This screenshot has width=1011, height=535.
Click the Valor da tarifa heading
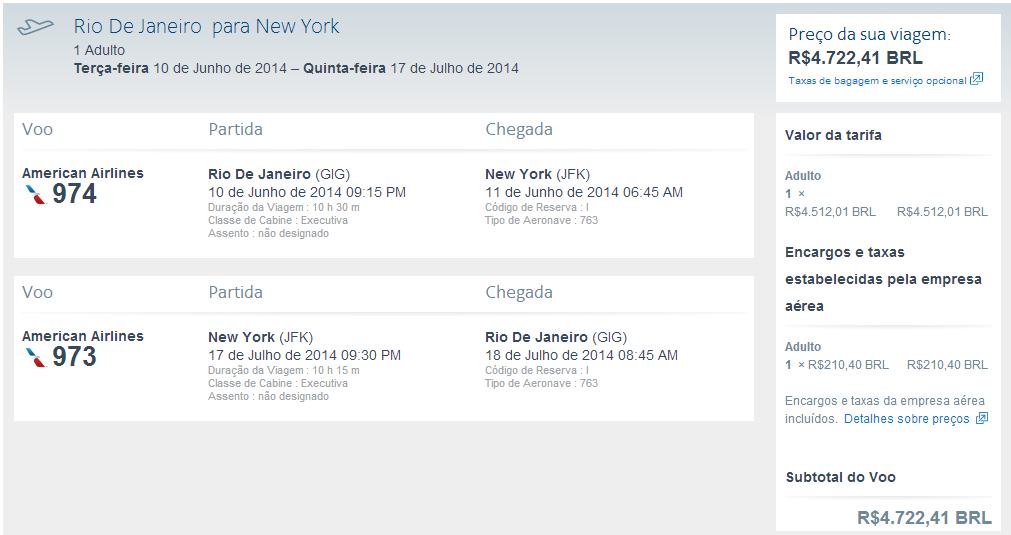point(833,135)
